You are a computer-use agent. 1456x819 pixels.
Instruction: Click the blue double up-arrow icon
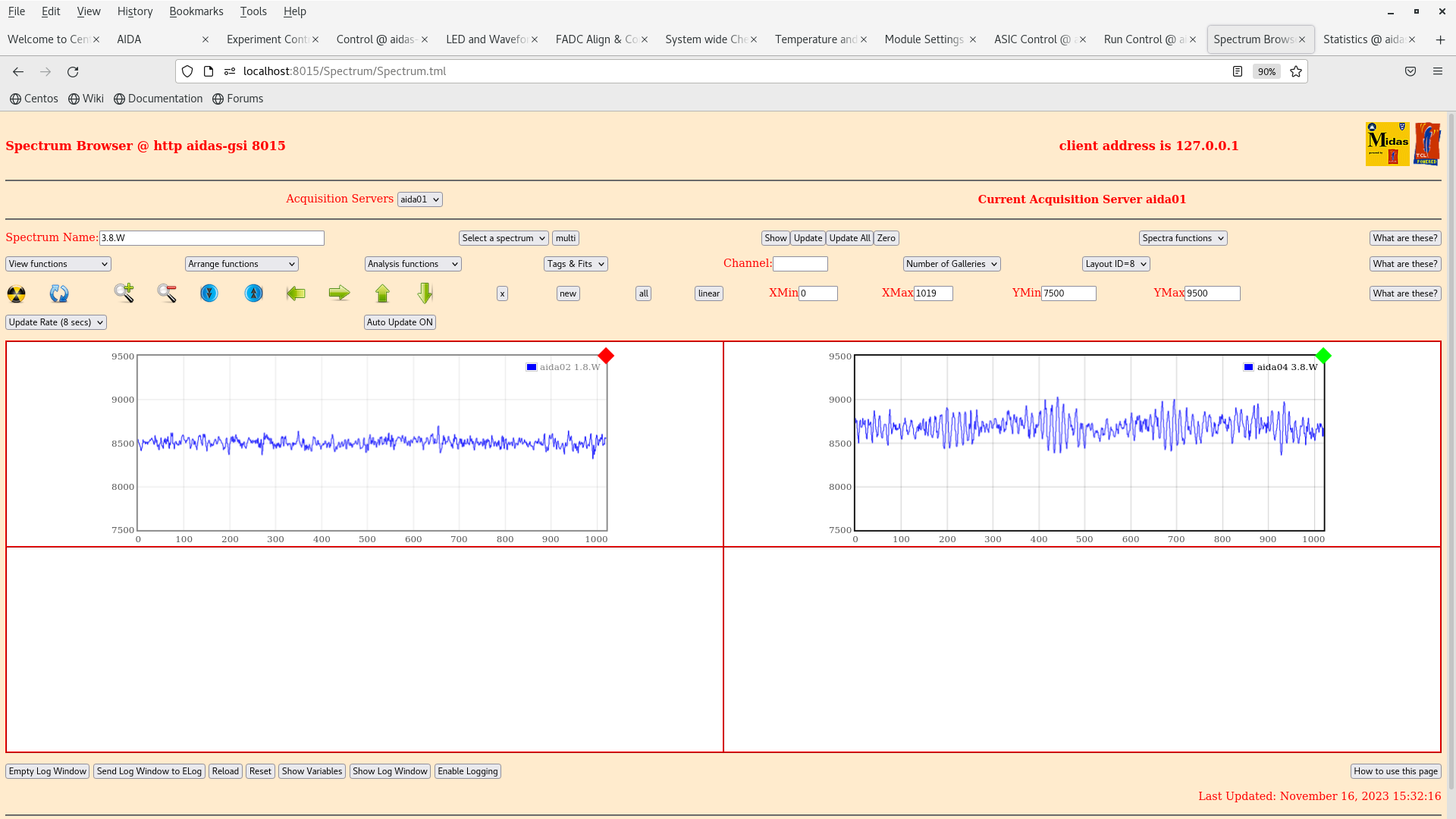[x=253, y=293]
